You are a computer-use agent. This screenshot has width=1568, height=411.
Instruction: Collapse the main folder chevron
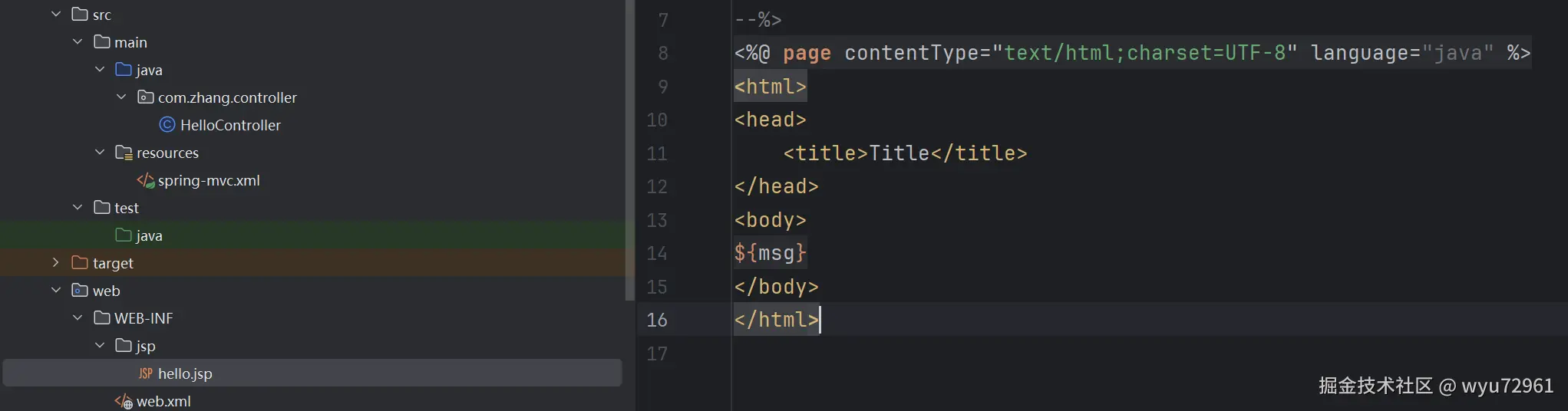click(78, 42)
